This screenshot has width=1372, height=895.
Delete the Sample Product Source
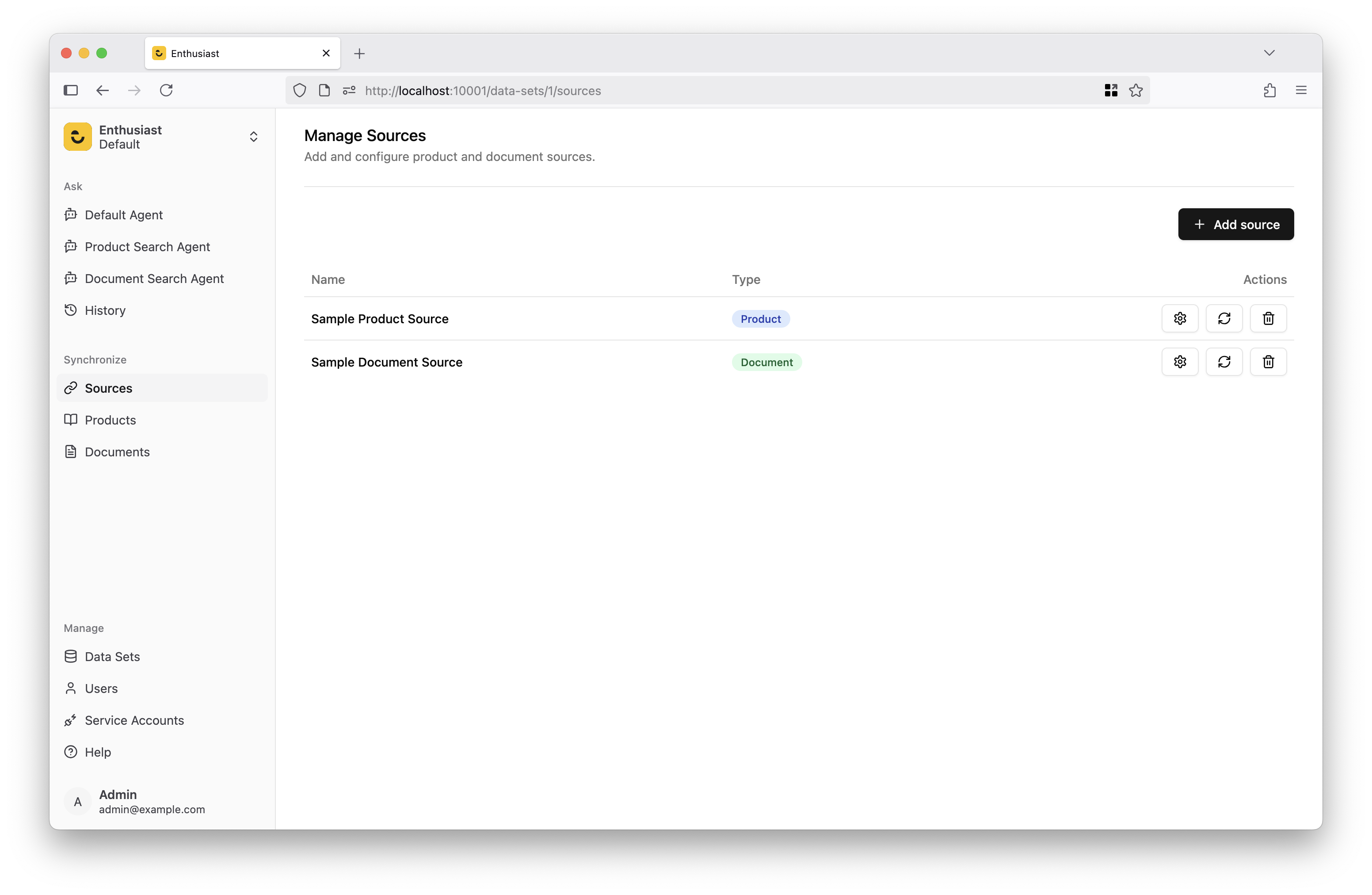click(1268, 318)
